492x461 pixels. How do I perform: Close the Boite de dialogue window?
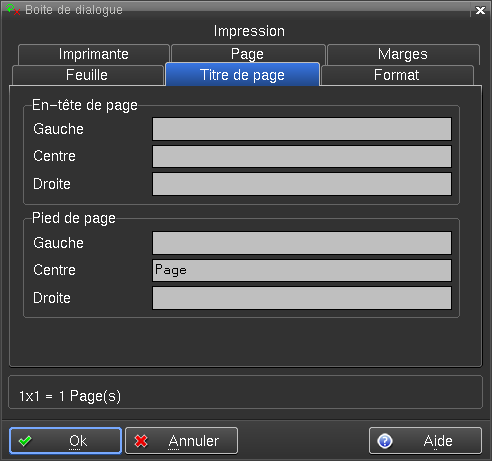coord(480,10)
